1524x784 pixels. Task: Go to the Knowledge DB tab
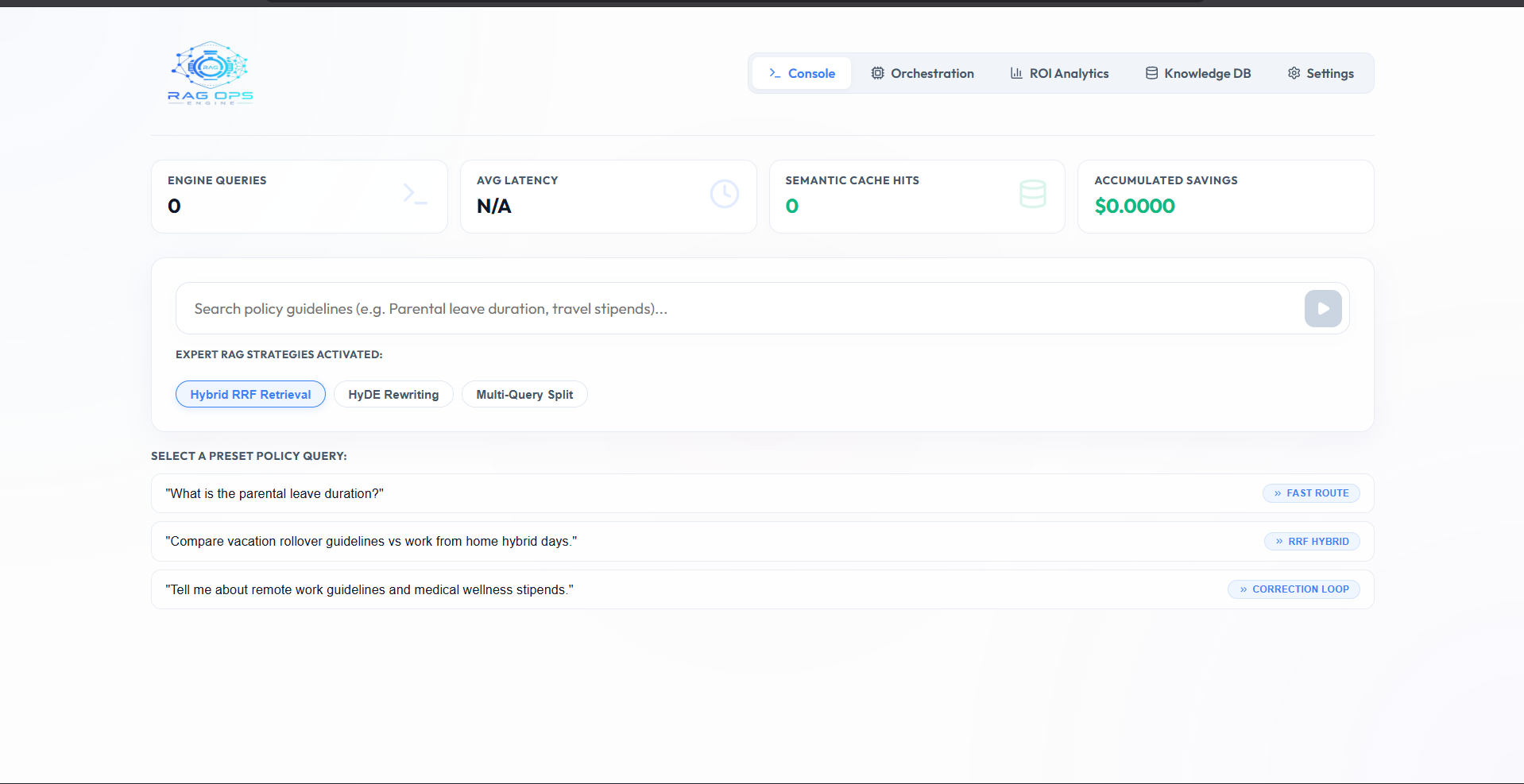[x=1198, y=73]
